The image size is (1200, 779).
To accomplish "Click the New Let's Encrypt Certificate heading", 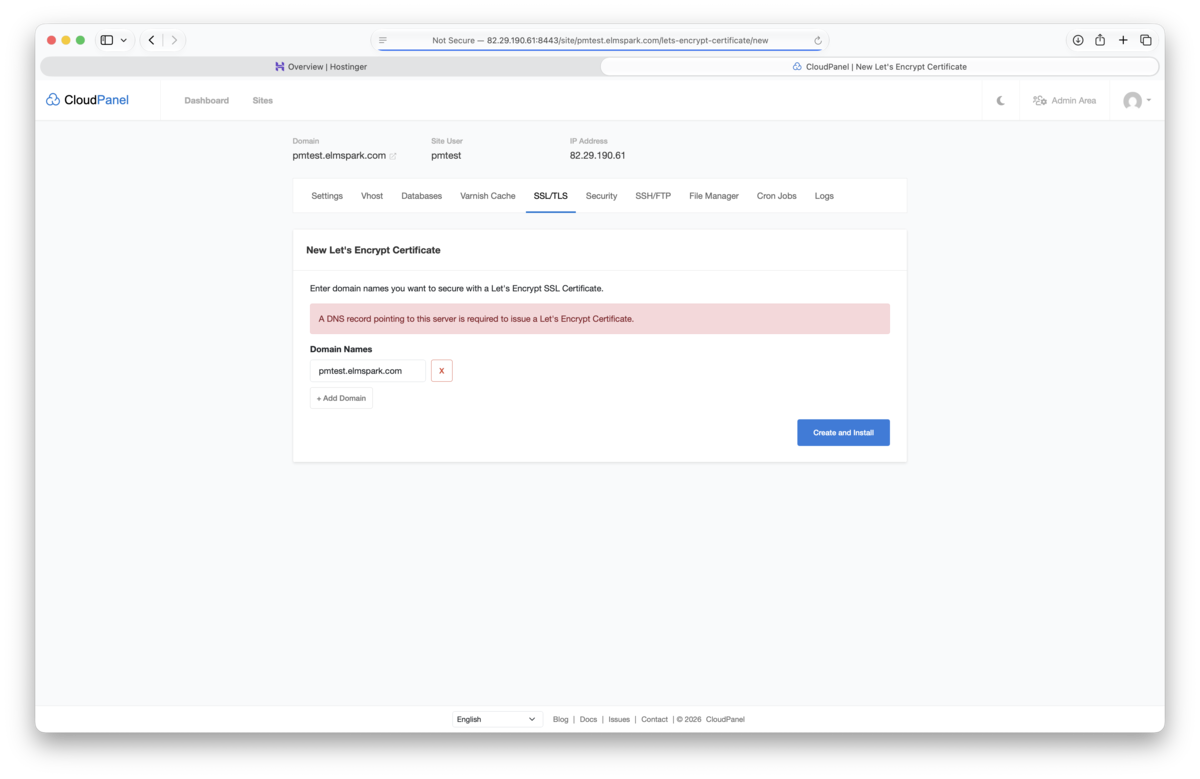I will click(373, 250).
